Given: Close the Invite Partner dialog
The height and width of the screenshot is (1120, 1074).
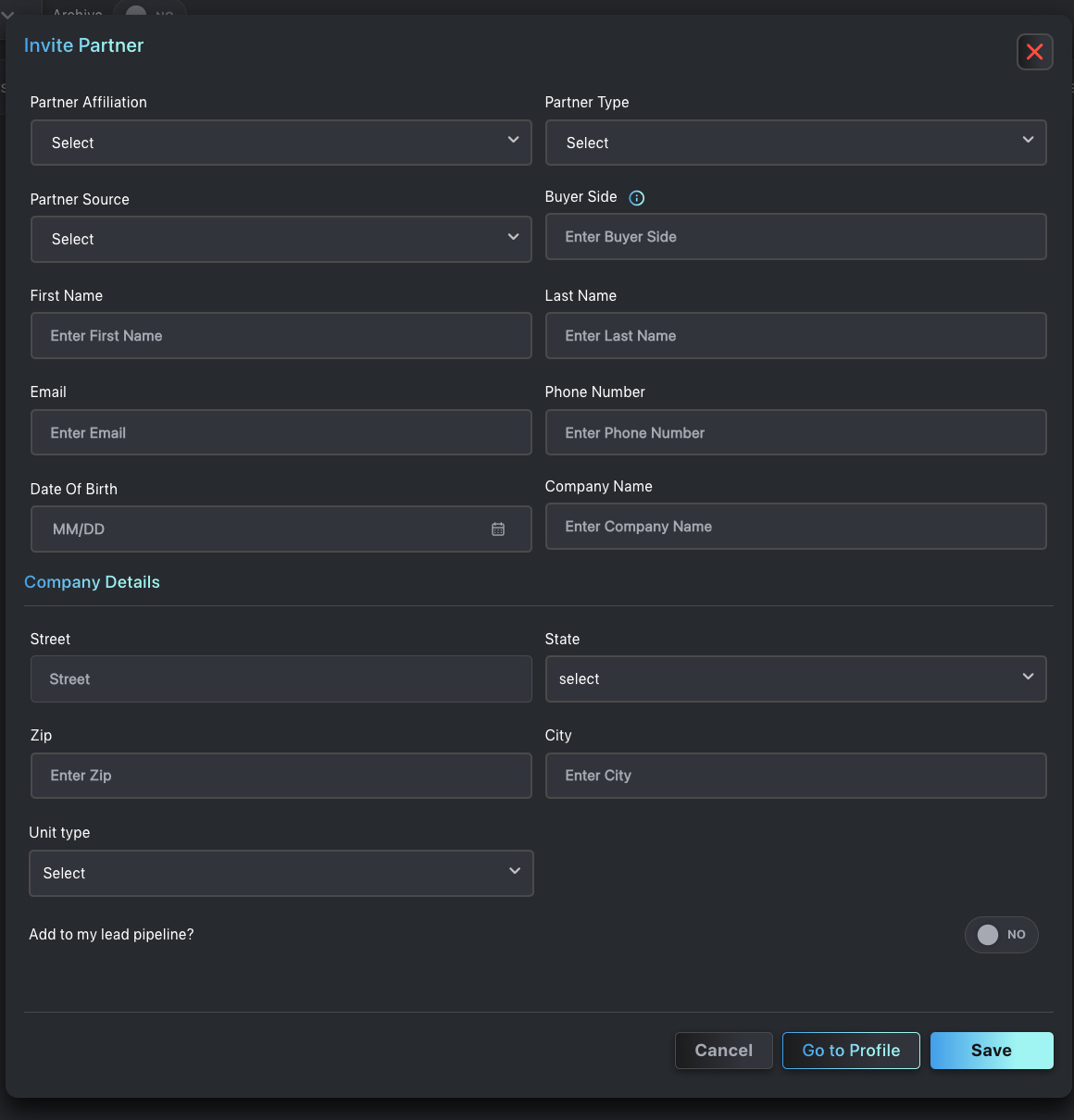Looking at the screenshot, I should 1034,52.
